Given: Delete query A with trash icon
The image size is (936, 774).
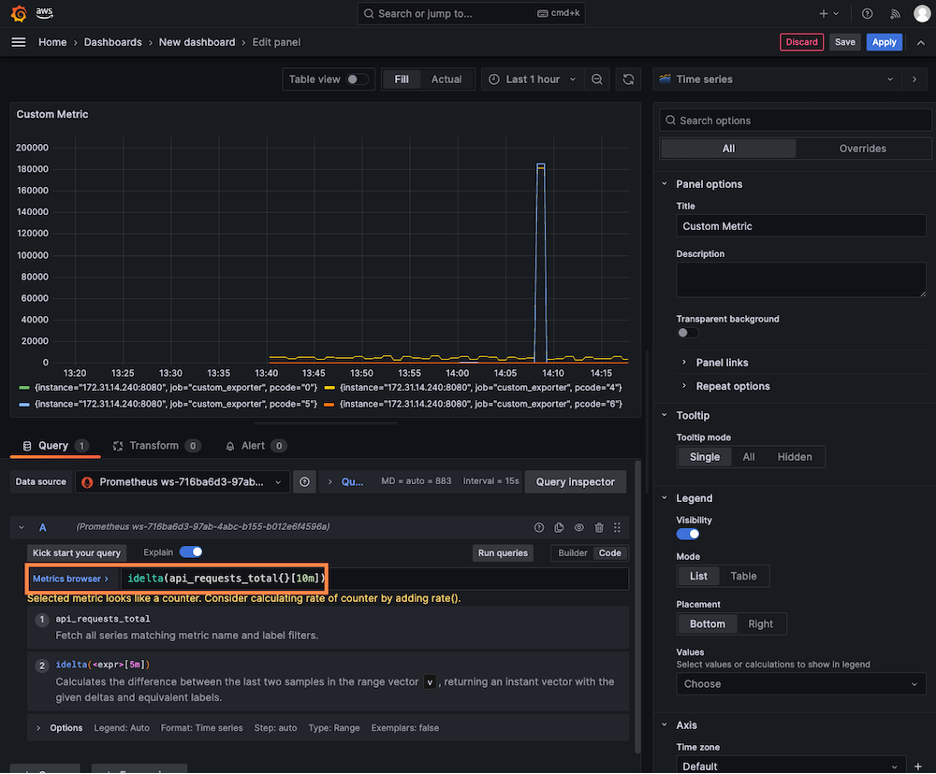Looking at the screenshot, I should point(599,527).
